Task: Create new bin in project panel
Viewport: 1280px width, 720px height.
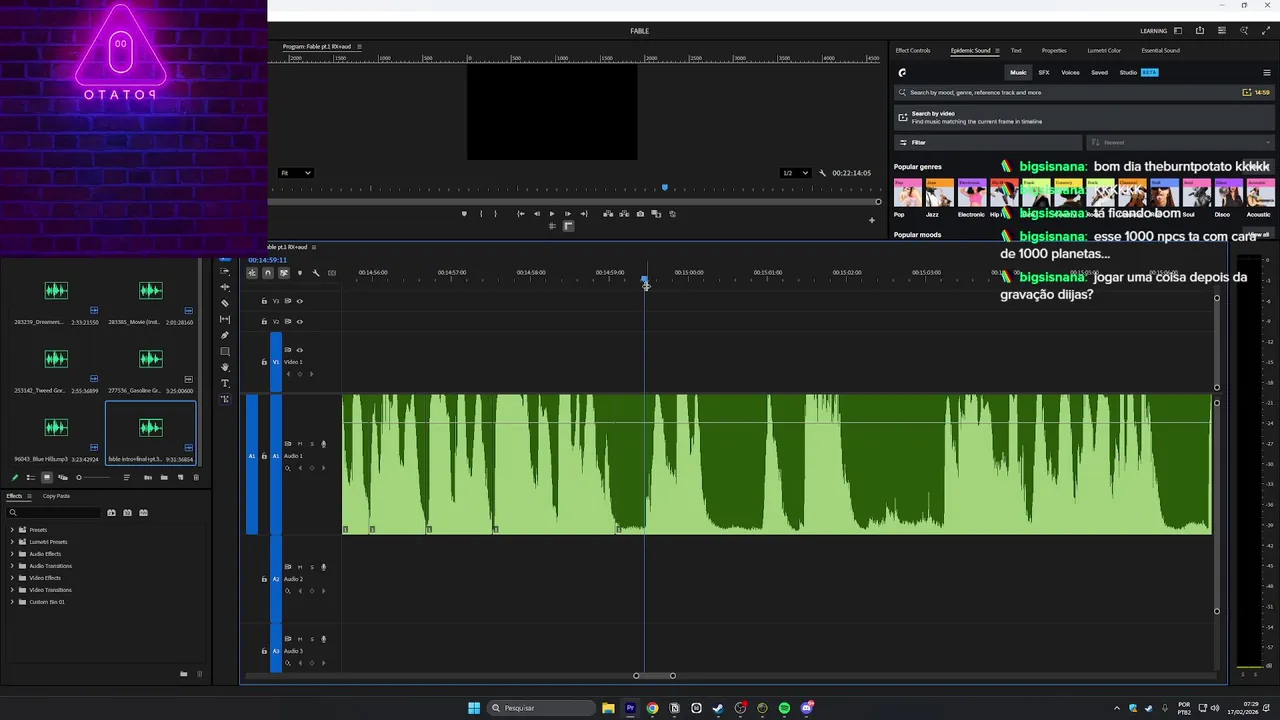Action: 164,477
